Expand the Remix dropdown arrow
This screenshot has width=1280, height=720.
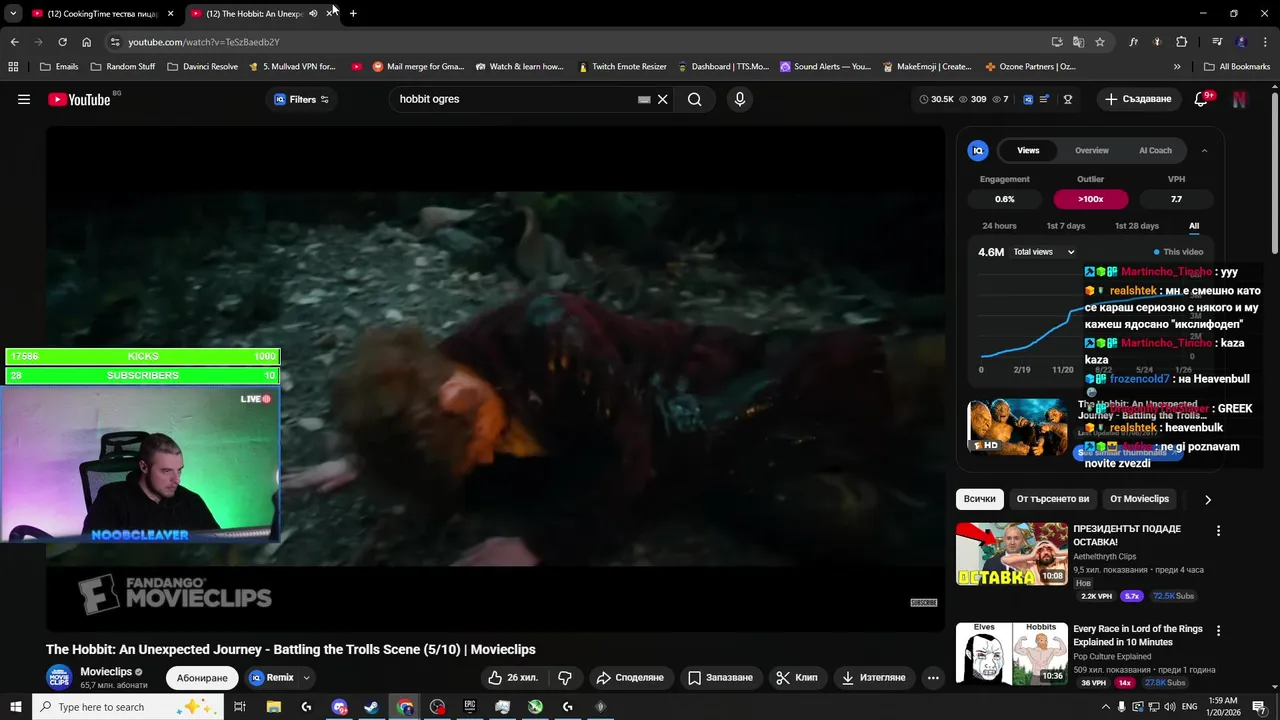coord(307,677)
